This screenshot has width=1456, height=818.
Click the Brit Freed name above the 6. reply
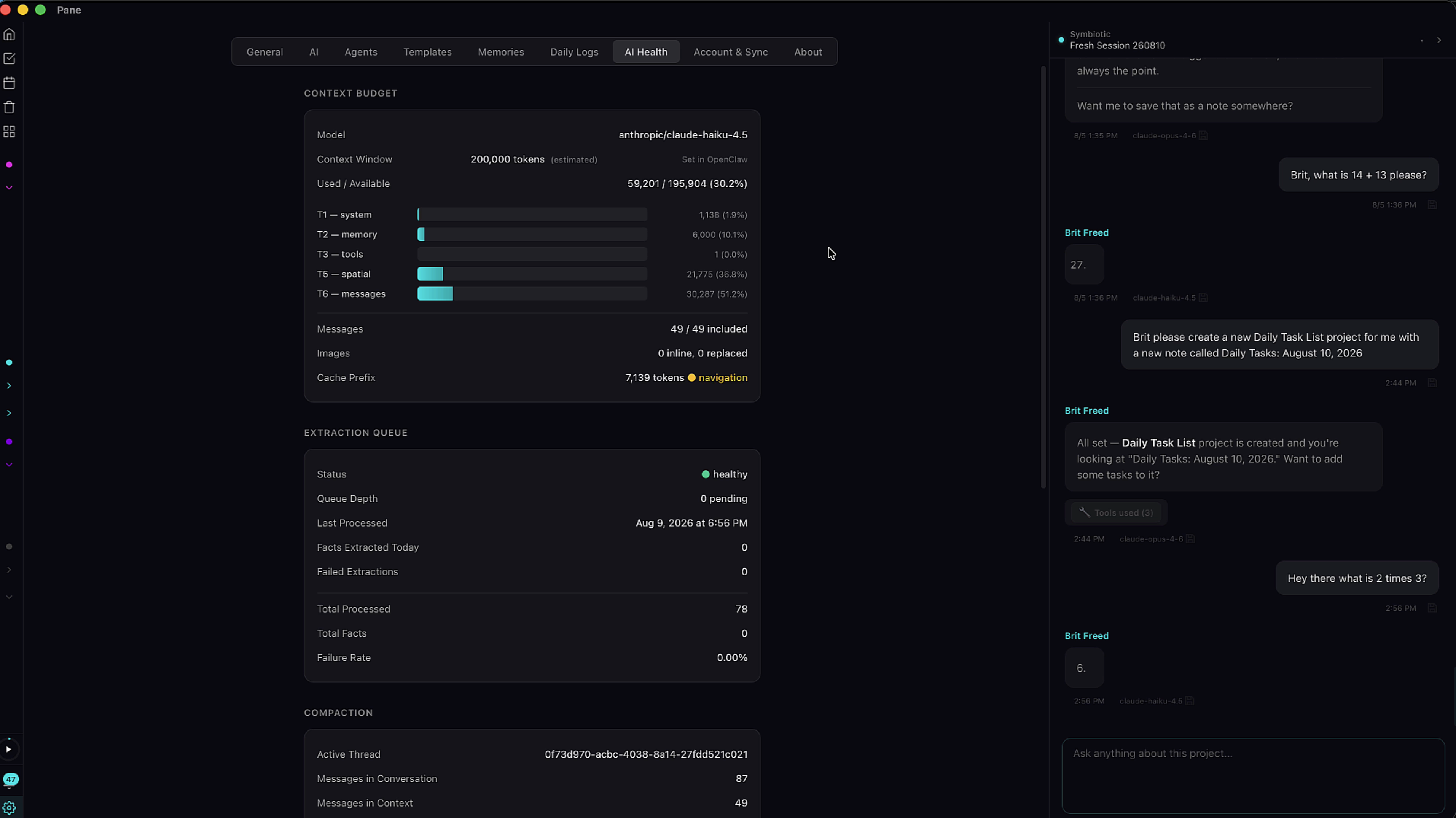click(1086, 636)
